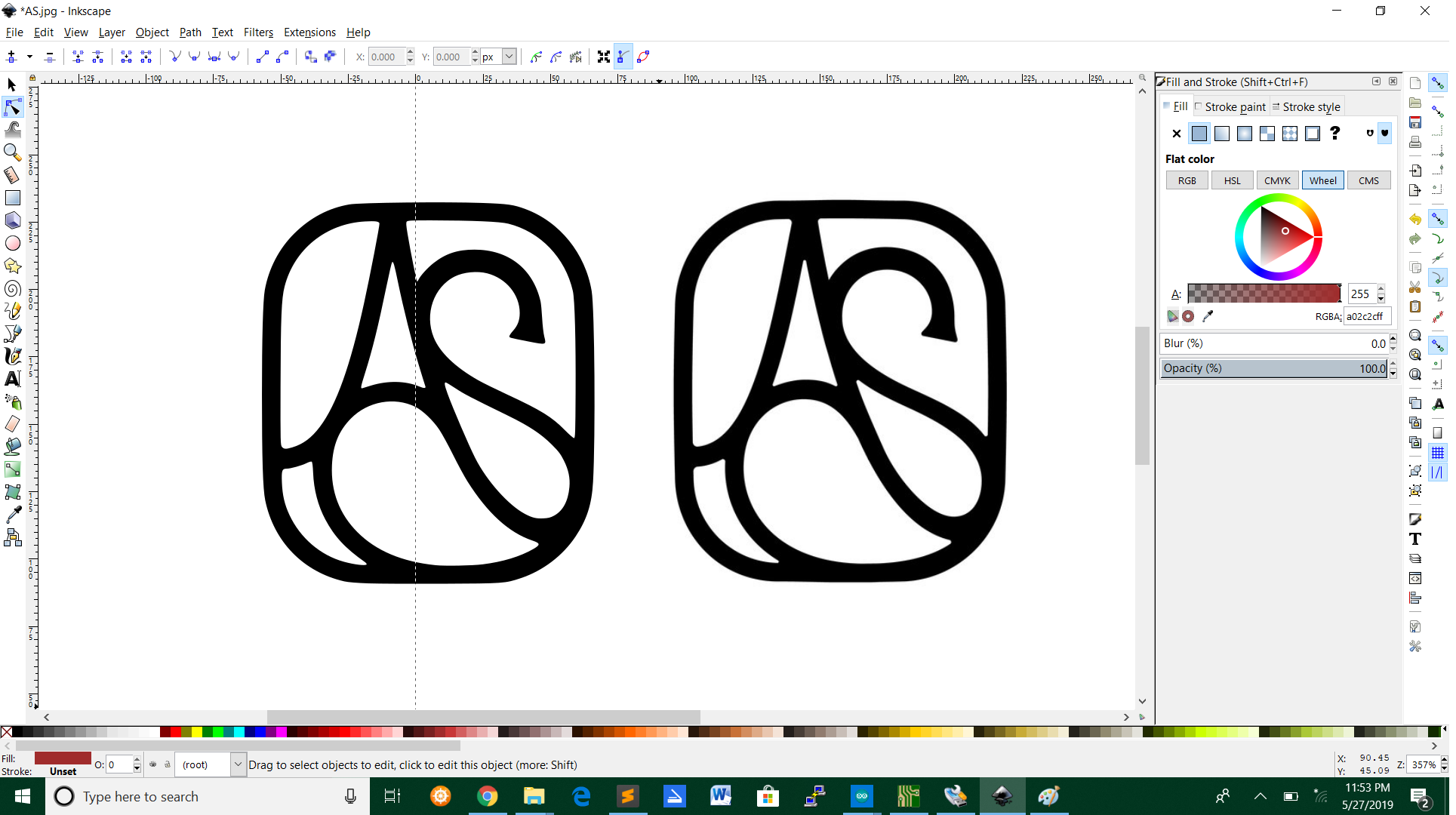Viewport: 1456px width, 815px height.
Task: Click the Windows search box
Action: (208, 796)
